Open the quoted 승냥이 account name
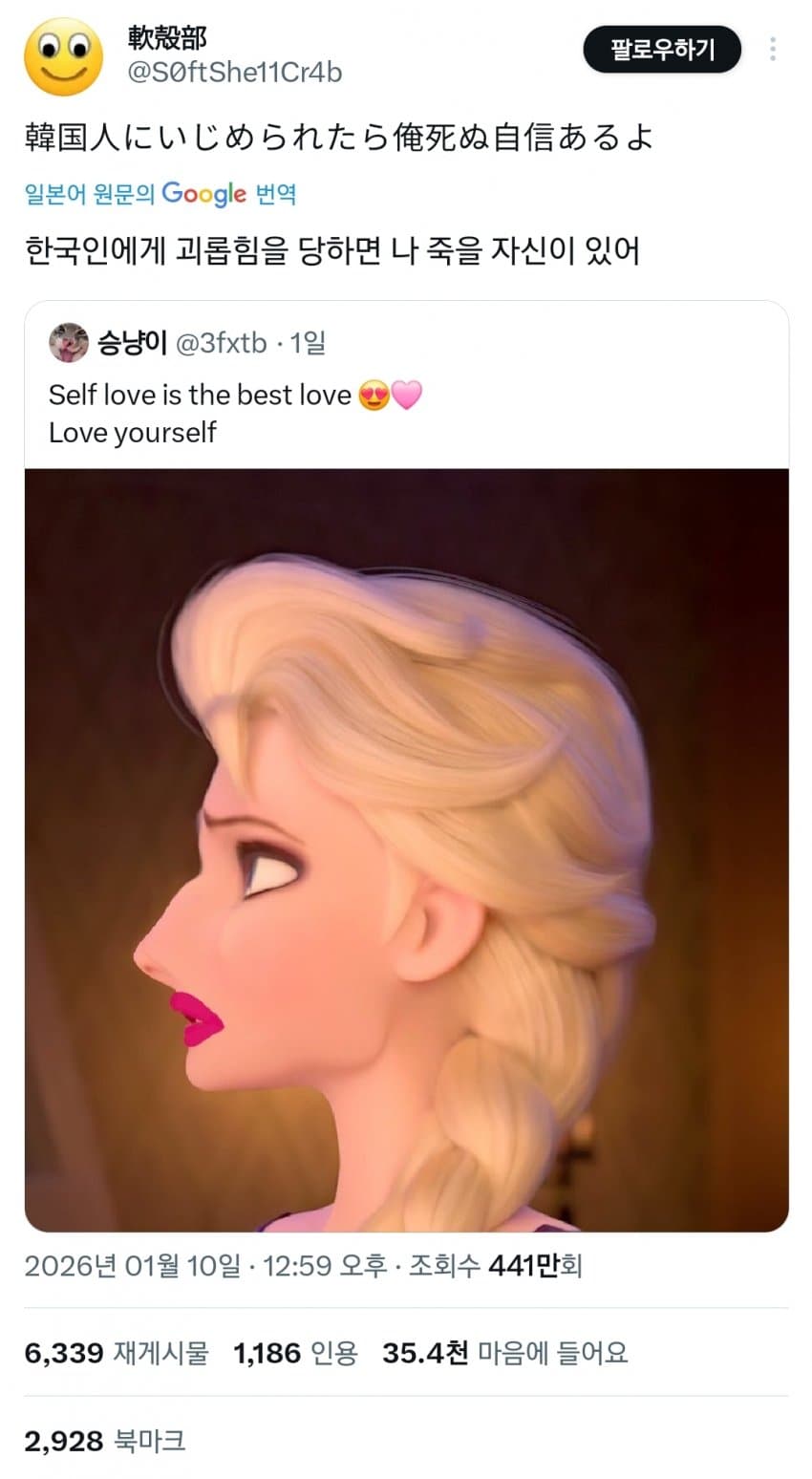 (x=133, y=342)
